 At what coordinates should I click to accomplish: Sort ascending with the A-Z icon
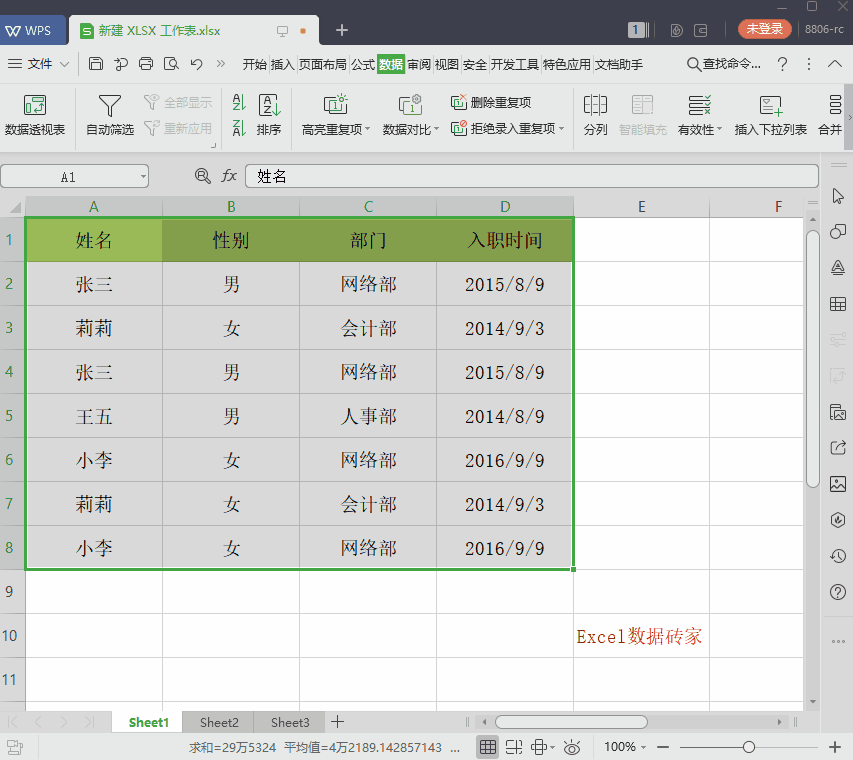(x=239, y=102)
